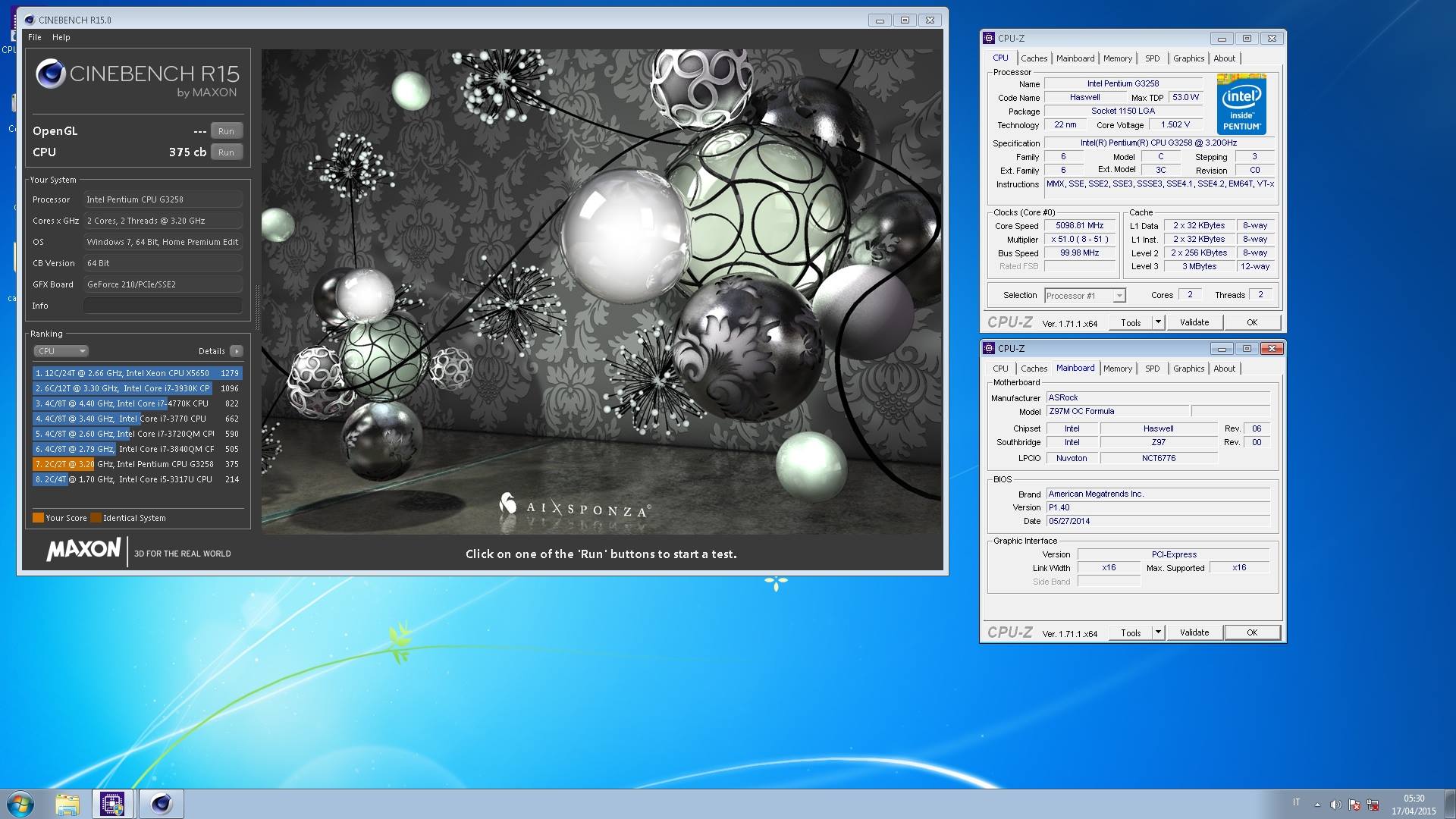The width and height of the screenshot is (1456, 819).
Task: Click Validate in CPU-Z Mainboard window
Action: pyautogui.click(x=1194, y=632)
